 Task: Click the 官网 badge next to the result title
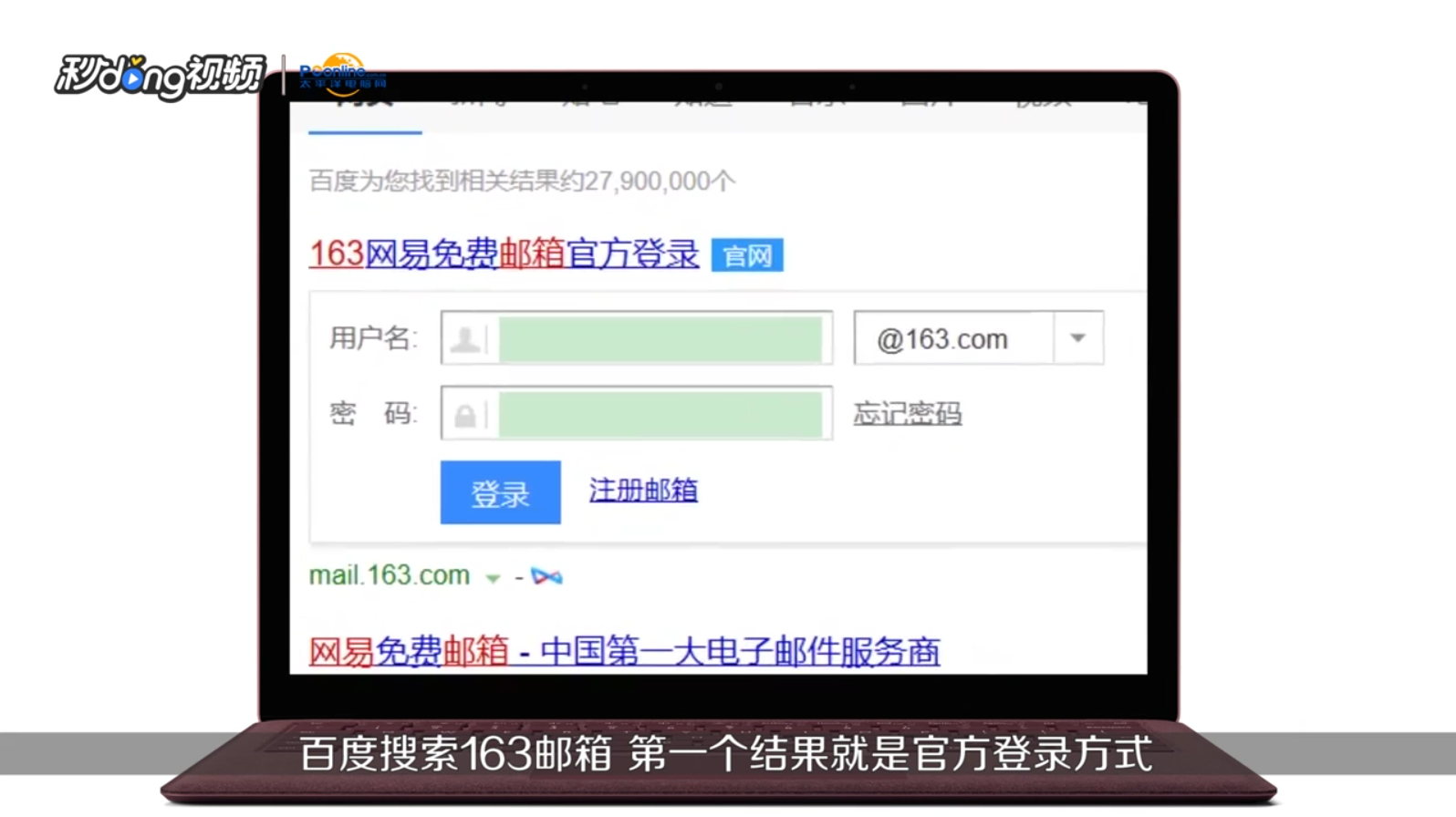(x=747, y=255)
